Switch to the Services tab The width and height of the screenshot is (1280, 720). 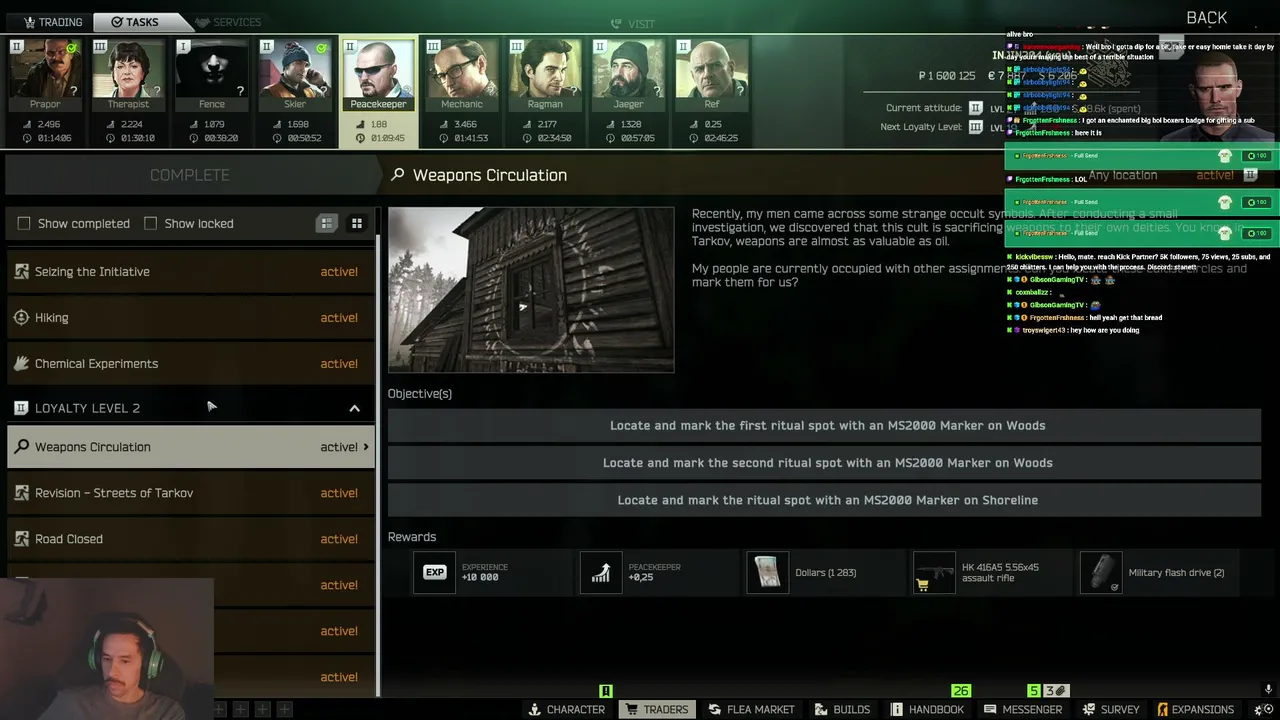(x=229, y=22)
